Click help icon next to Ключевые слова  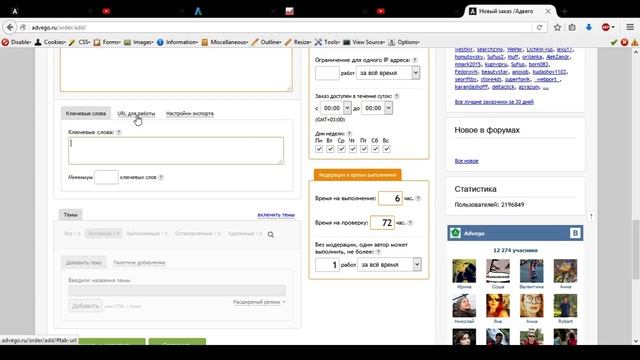pos(119,132)
